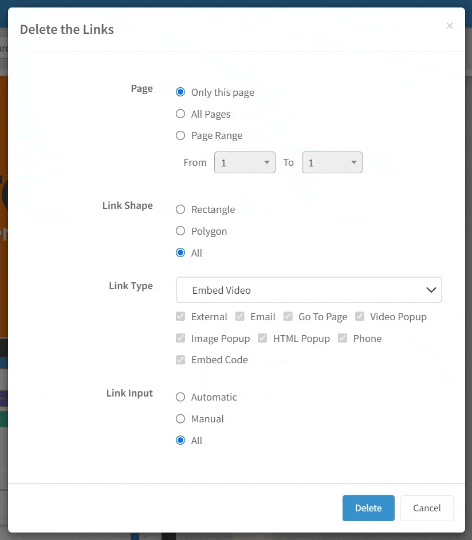Open the To page number dropdown

point(332,162)
